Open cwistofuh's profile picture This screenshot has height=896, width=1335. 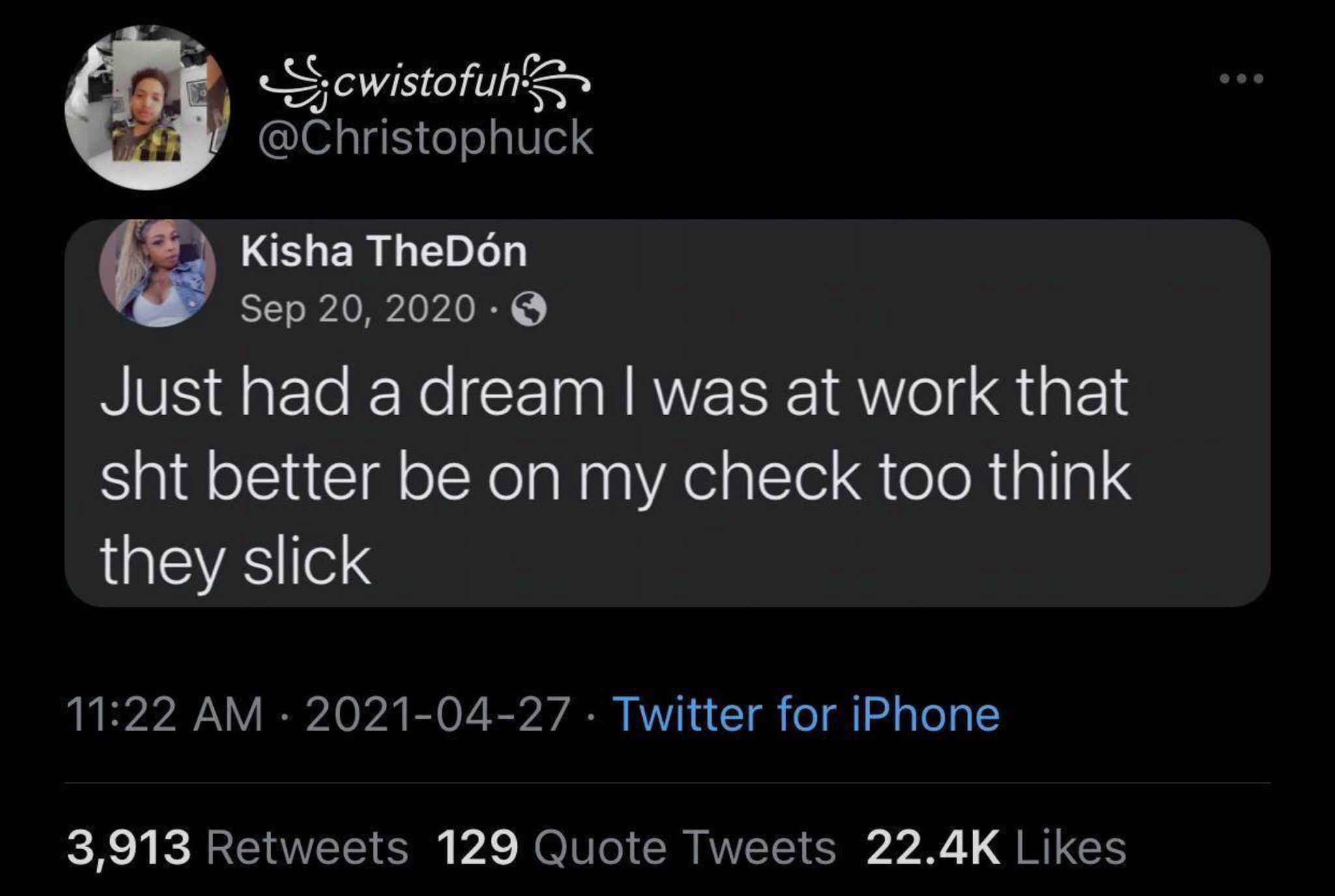point(149,108)
